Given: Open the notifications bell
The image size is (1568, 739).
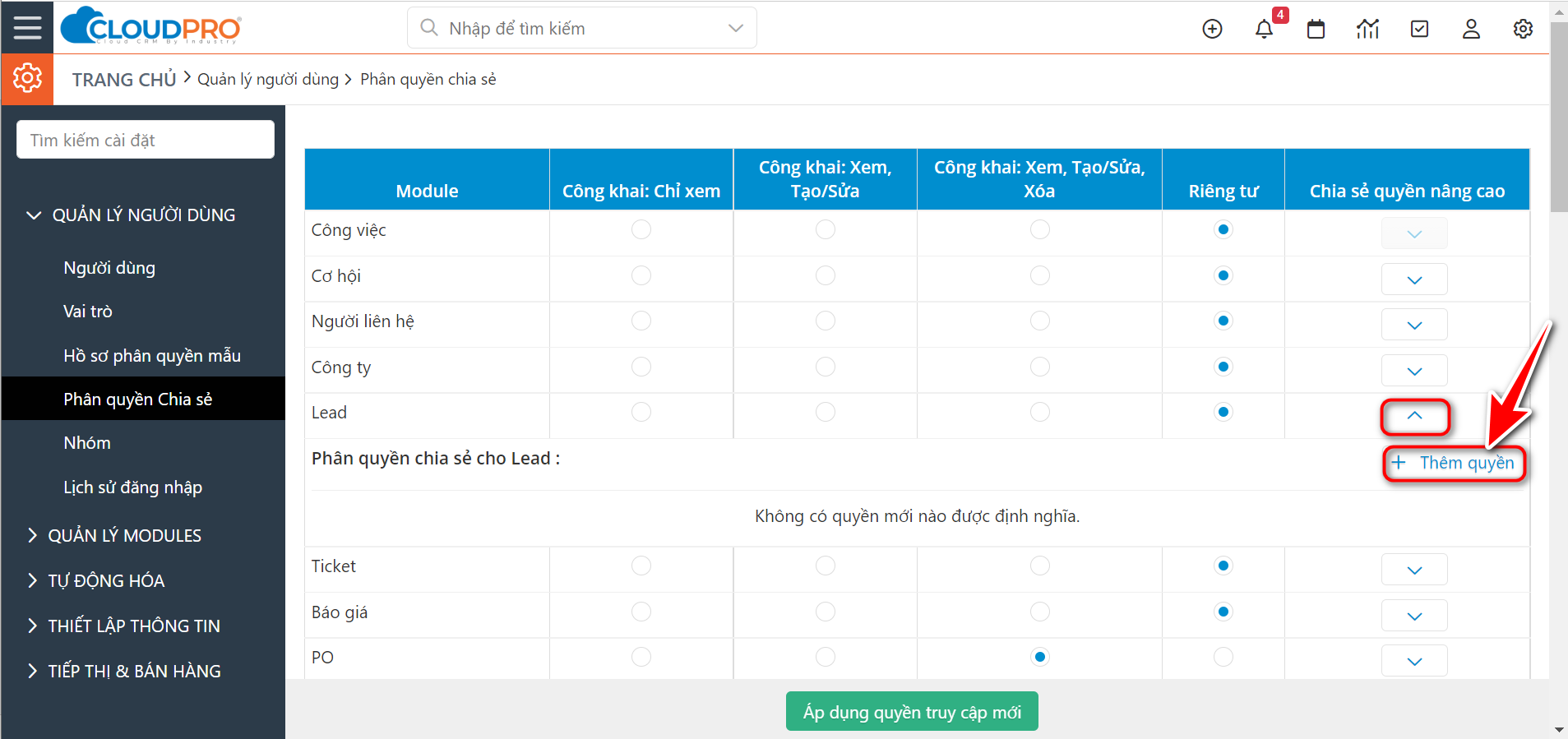Looking at the screenshot, I should click(x=1265, y=29).
